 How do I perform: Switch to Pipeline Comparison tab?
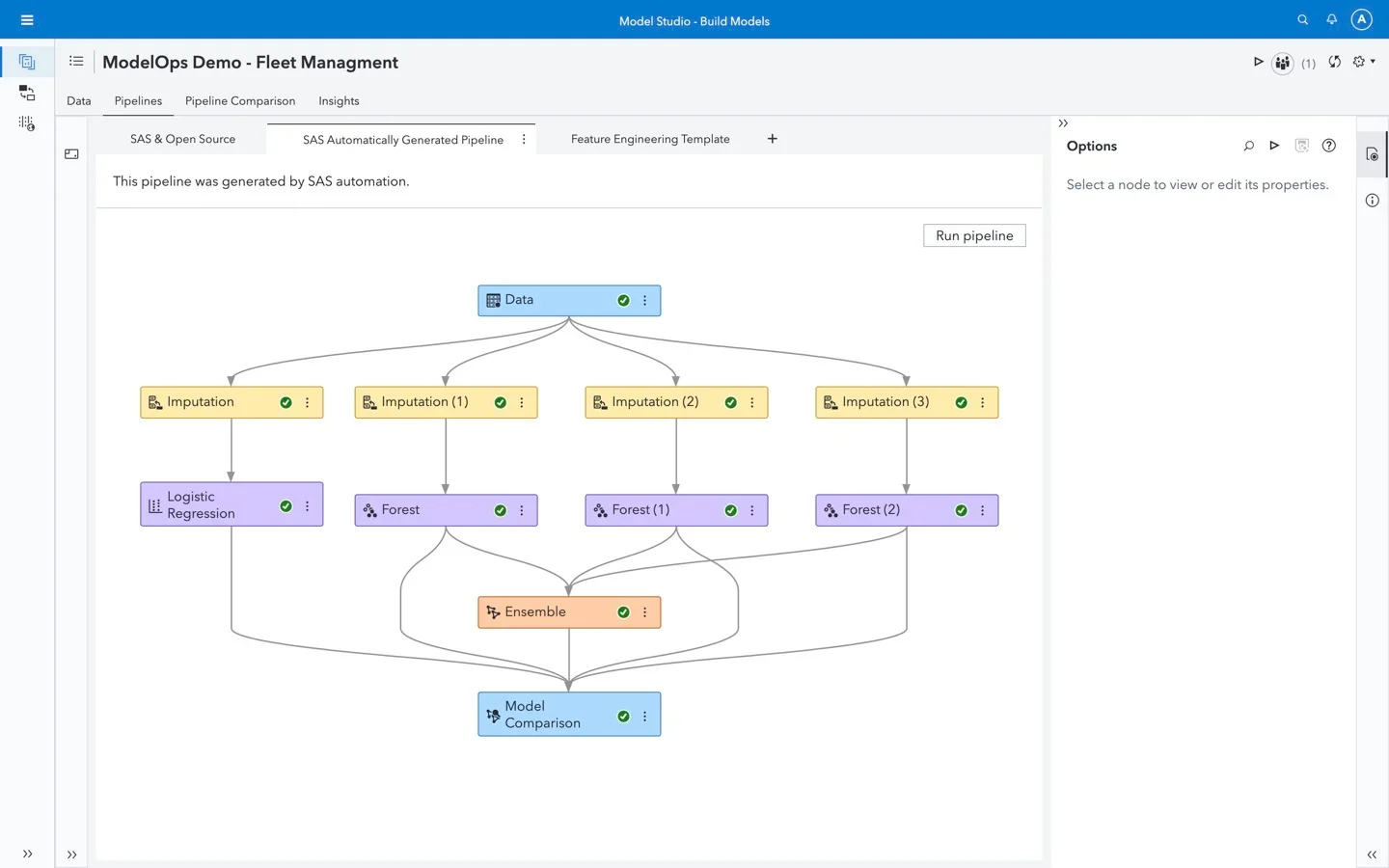[x=240, y=101]
